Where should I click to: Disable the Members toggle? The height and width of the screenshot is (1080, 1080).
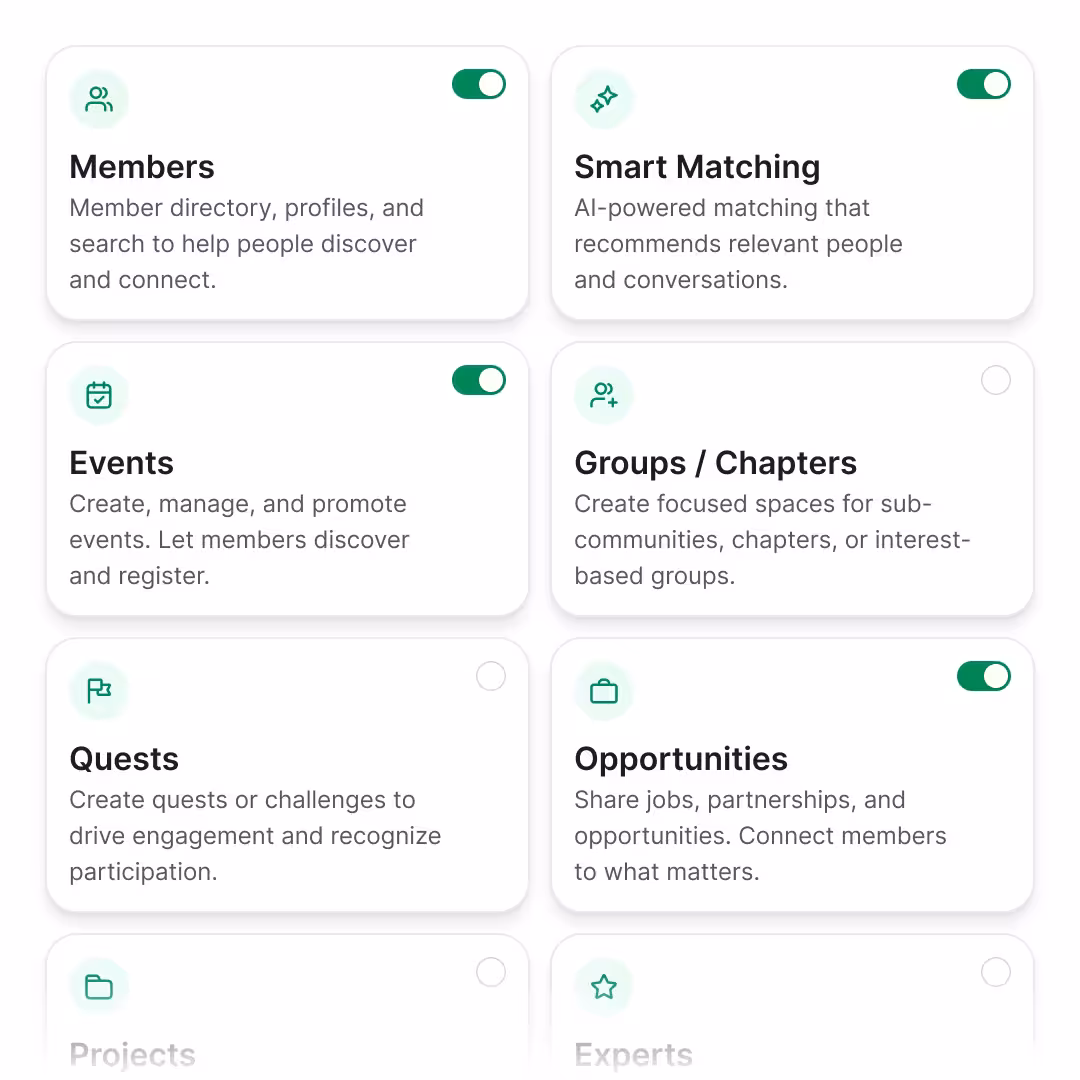[479, 84]
